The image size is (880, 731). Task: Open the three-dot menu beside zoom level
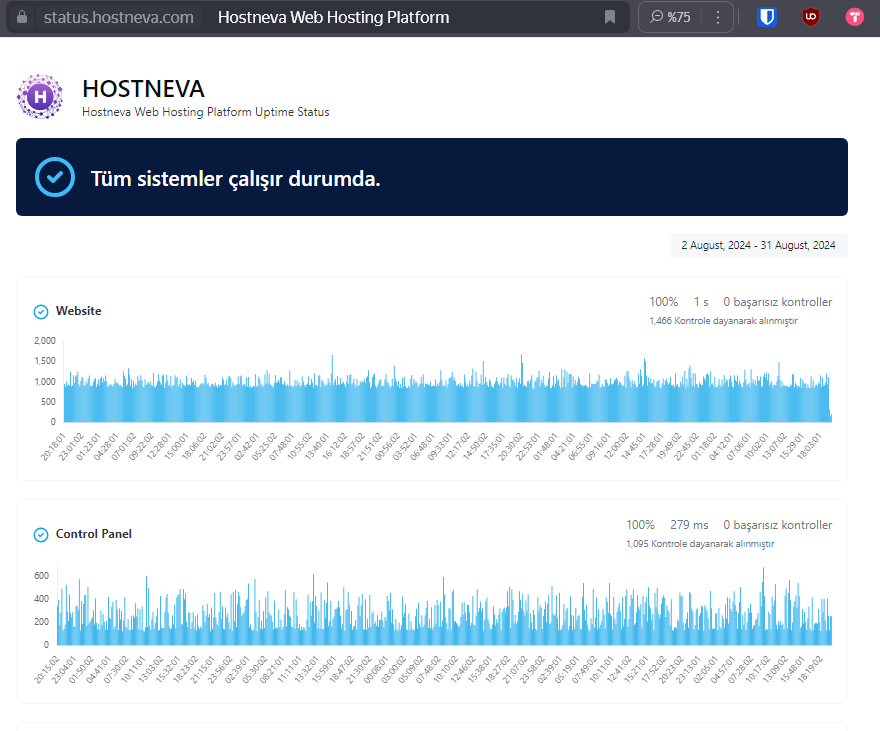[718, 17]
